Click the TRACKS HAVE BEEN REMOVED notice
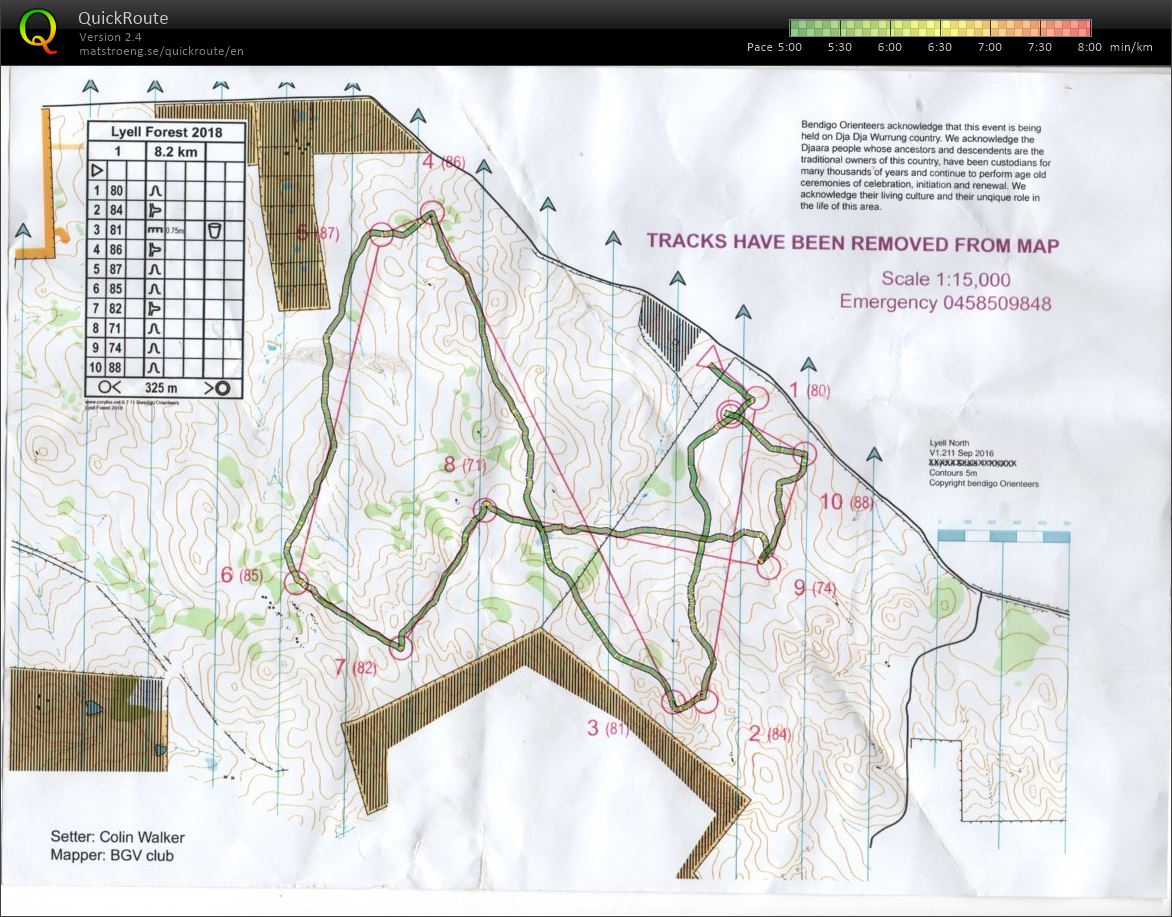The width and height of the screenshot is (1172, 917). (852, 243)
